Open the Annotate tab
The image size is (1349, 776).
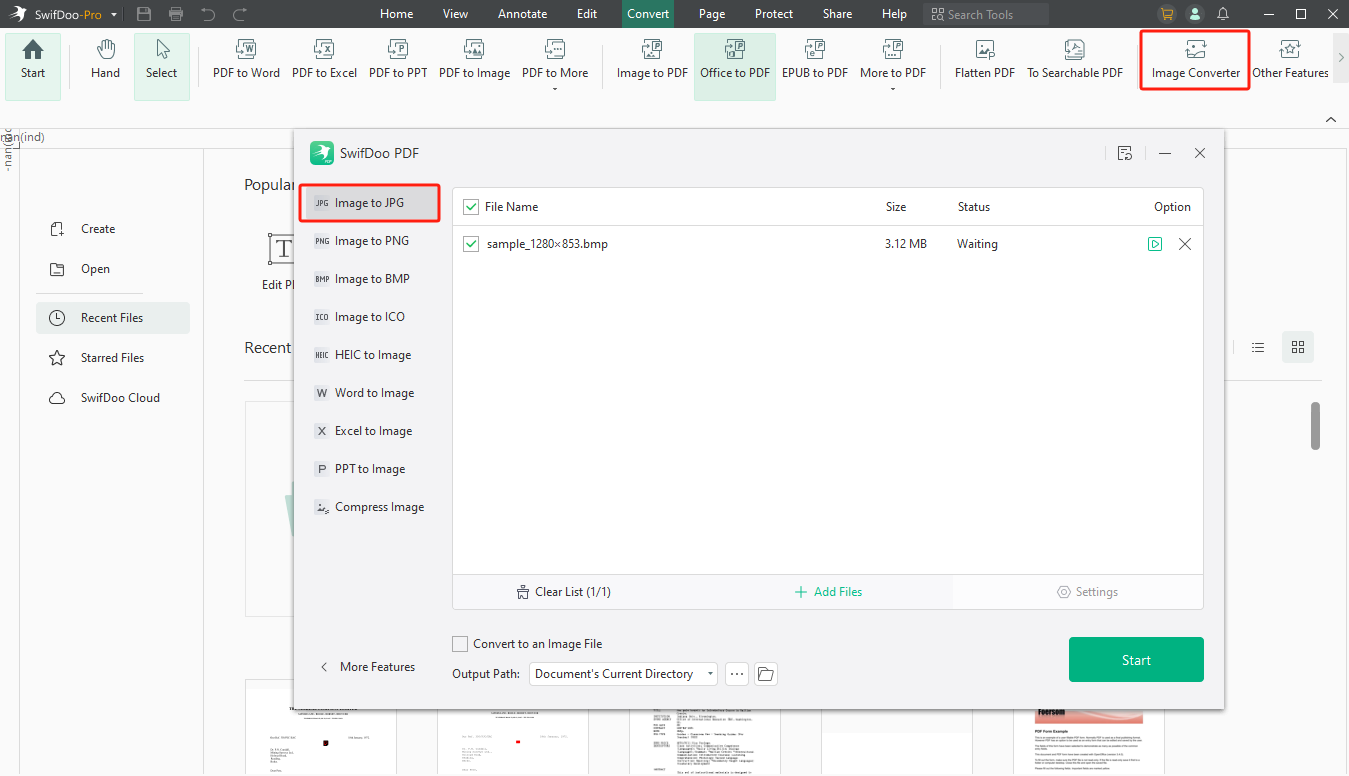tap(523, 14)
